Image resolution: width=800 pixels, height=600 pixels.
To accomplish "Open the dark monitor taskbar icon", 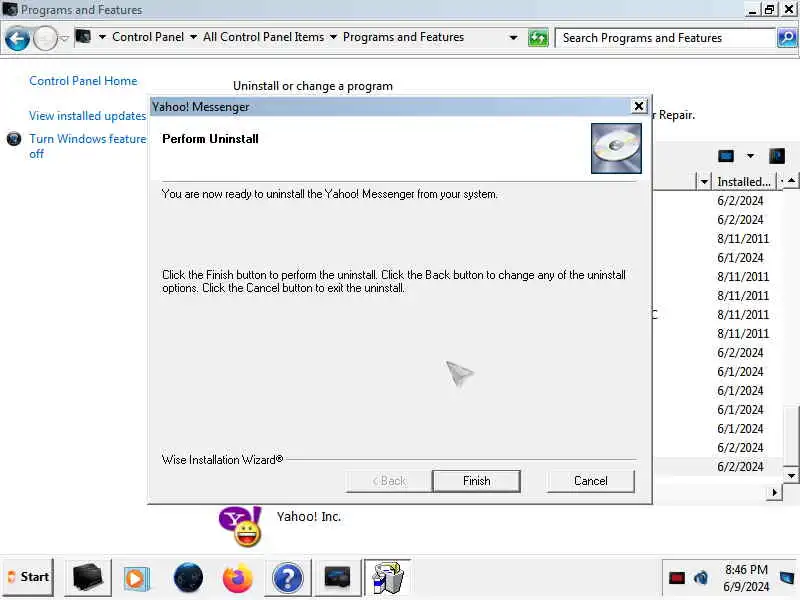I will [337, 578].
